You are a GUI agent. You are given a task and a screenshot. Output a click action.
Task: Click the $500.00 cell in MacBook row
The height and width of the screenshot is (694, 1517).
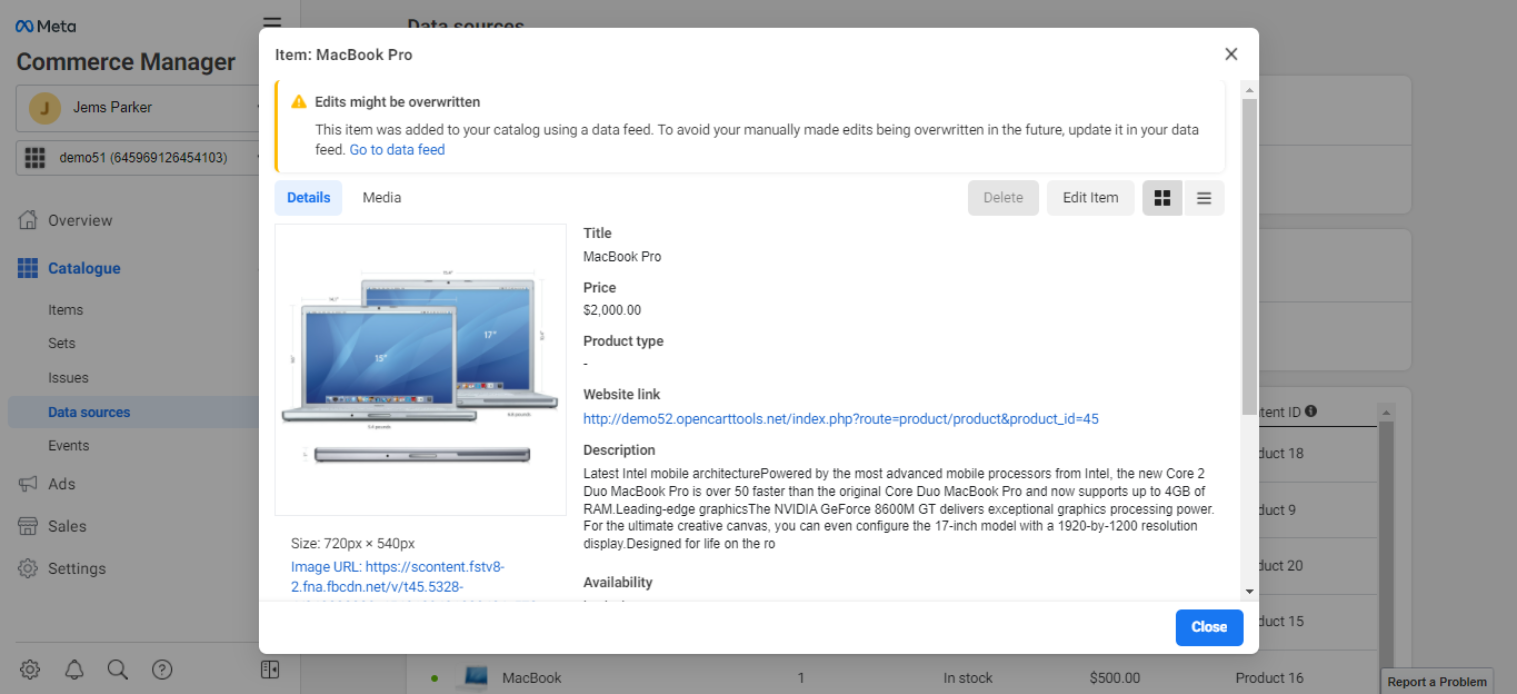coord(1115,678)
